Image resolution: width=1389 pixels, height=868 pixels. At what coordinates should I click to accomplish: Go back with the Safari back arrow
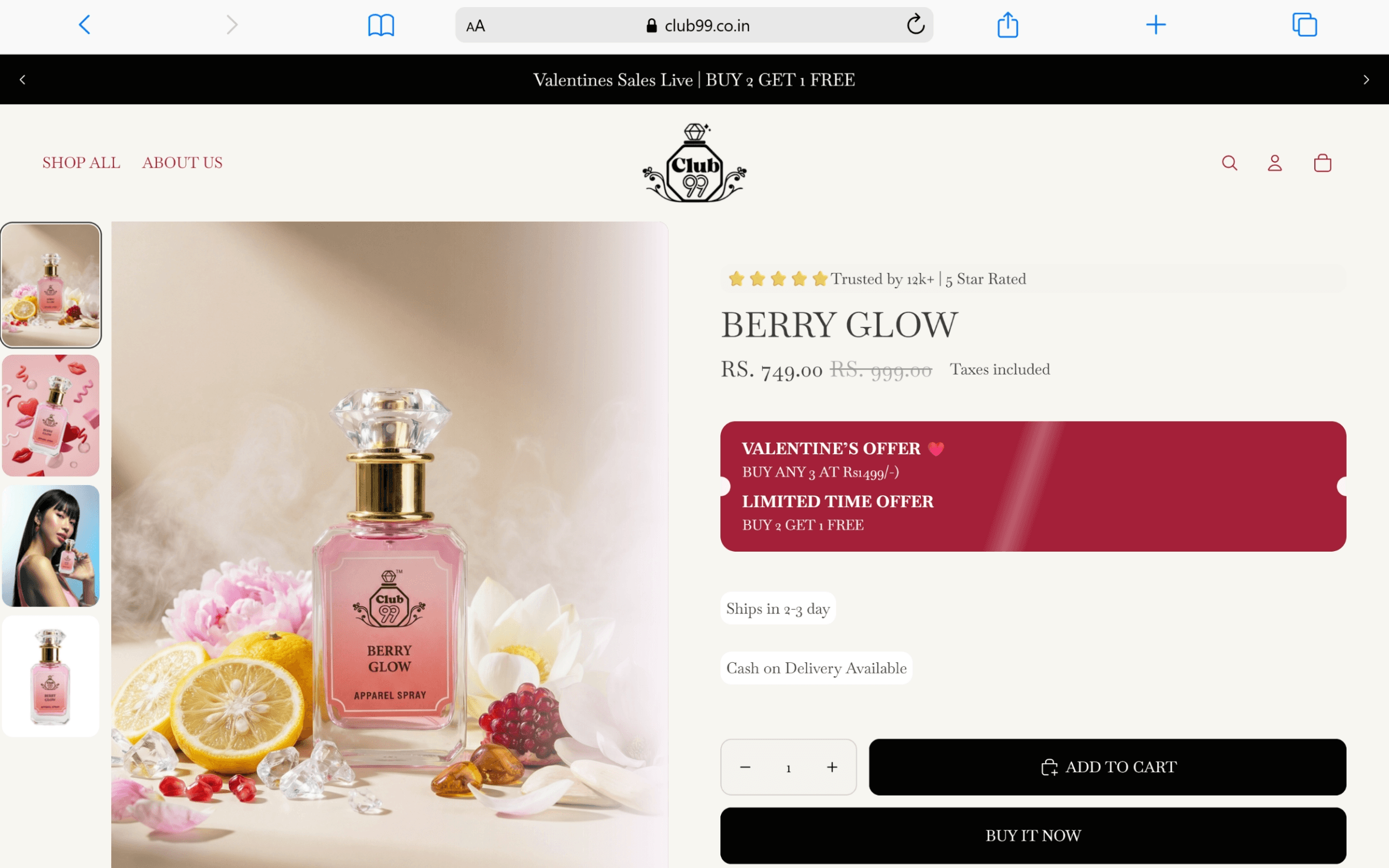point(85,25)
